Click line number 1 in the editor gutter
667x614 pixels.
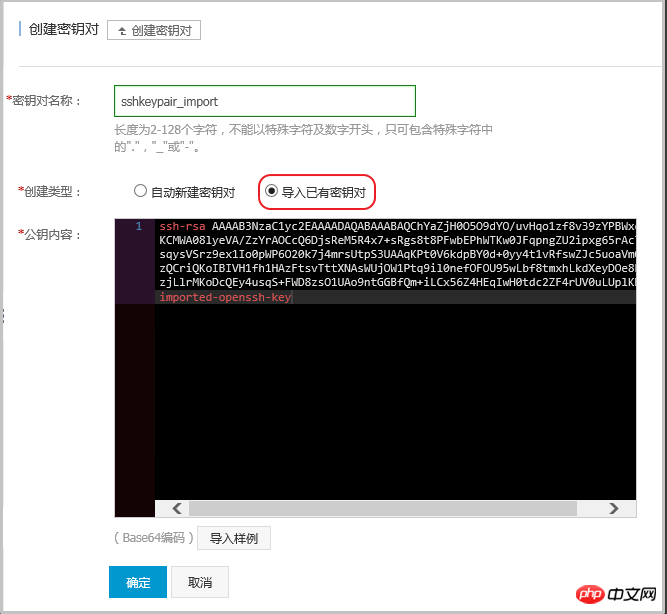point(139,226)
